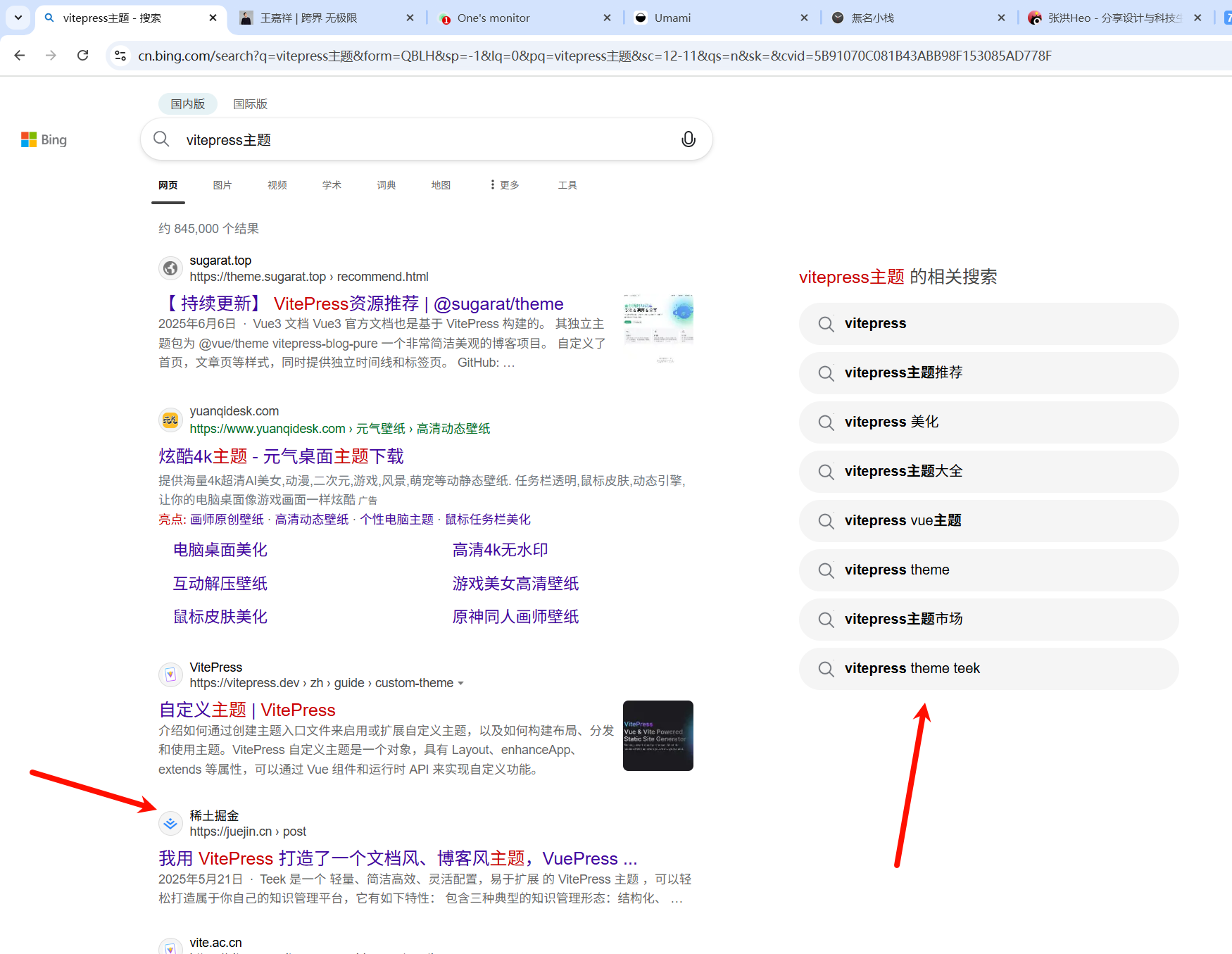Open the 视频 search category
The width and height of the screenshot is (1232, 954).
[x=277, y=185]
